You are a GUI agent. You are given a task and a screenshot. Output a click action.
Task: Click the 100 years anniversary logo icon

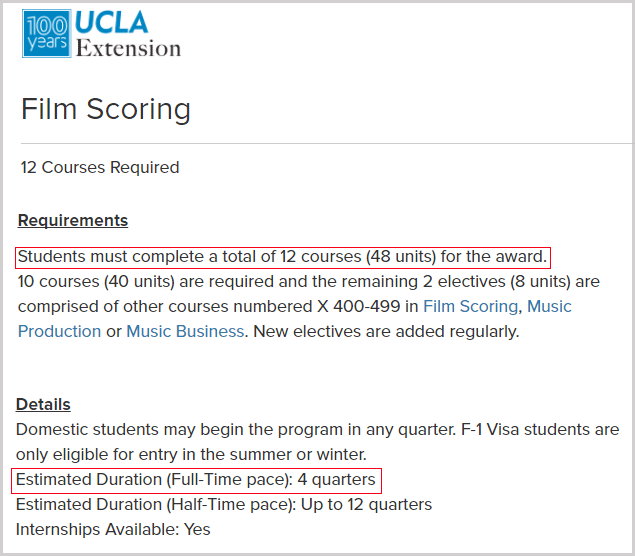point(47,33)
